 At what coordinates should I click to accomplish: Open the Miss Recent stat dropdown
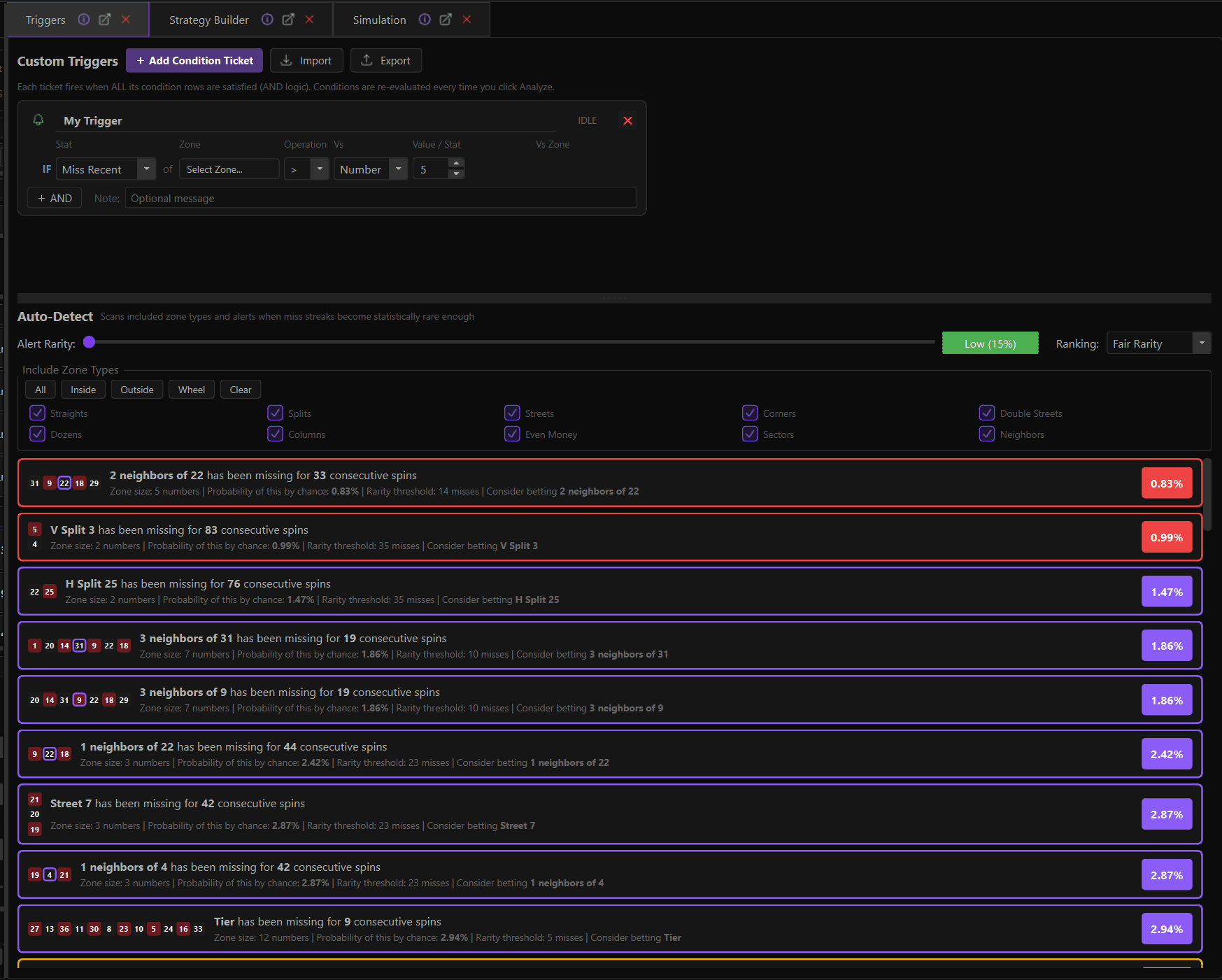point(106,169)
